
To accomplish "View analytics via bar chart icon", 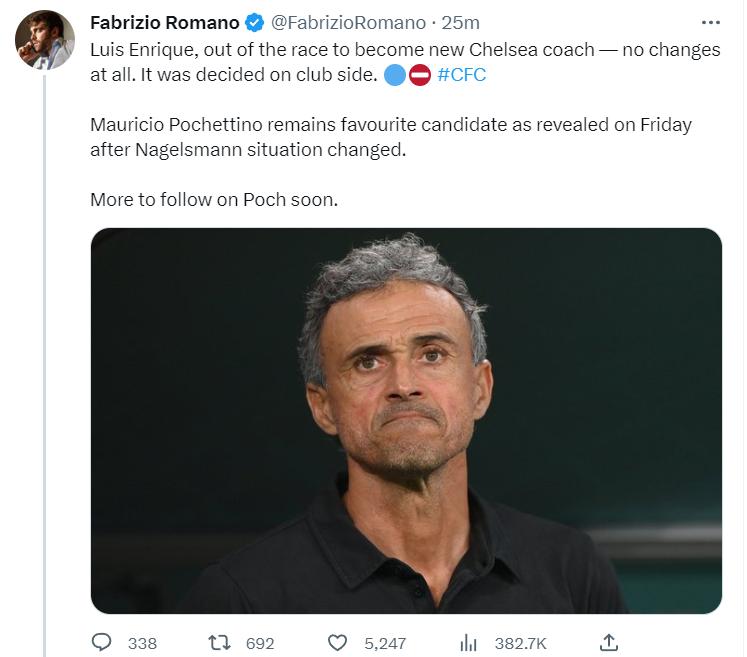I will point(468,643).
